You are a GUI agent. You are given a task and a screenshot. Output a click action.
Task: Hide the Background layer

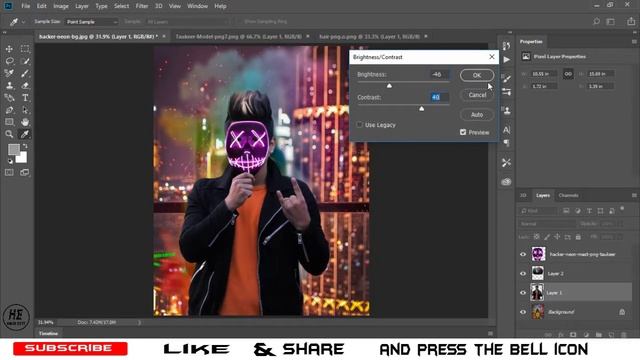click(x=523, y=312)
